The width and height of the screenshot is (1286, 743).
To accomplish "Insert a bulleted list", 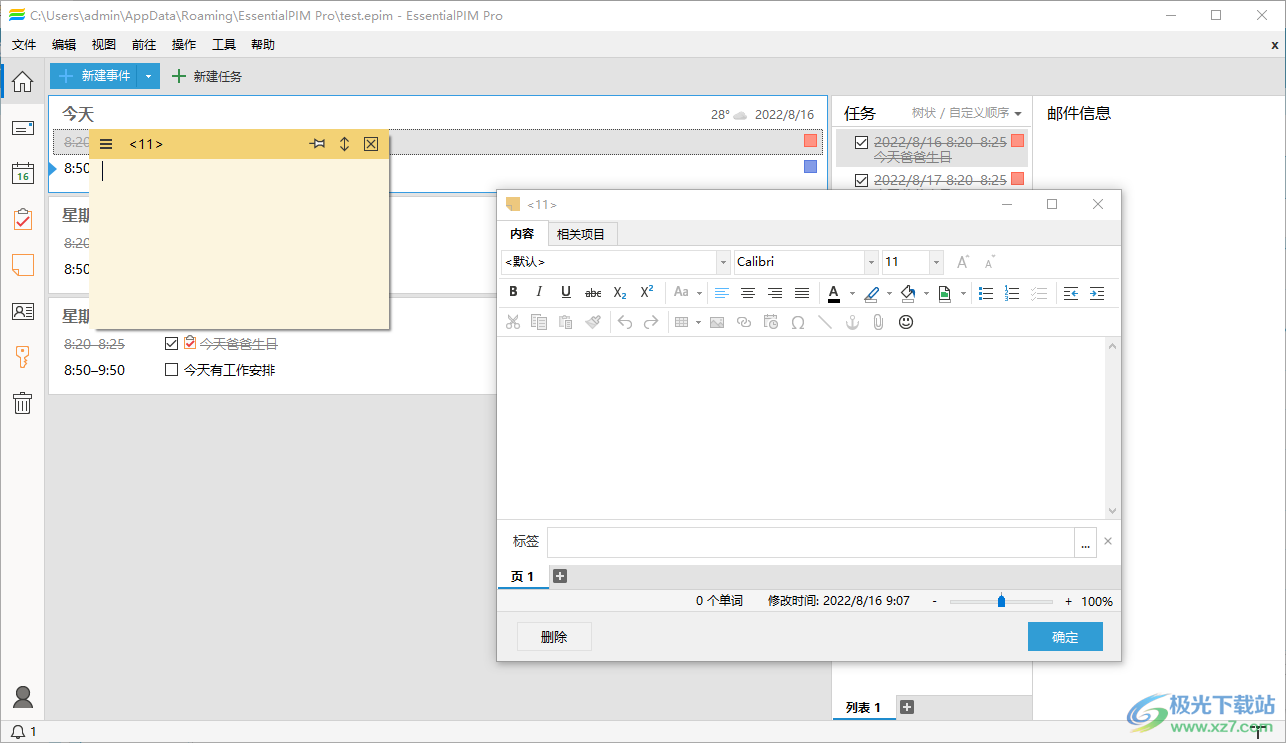I will (x=986, y=293).
